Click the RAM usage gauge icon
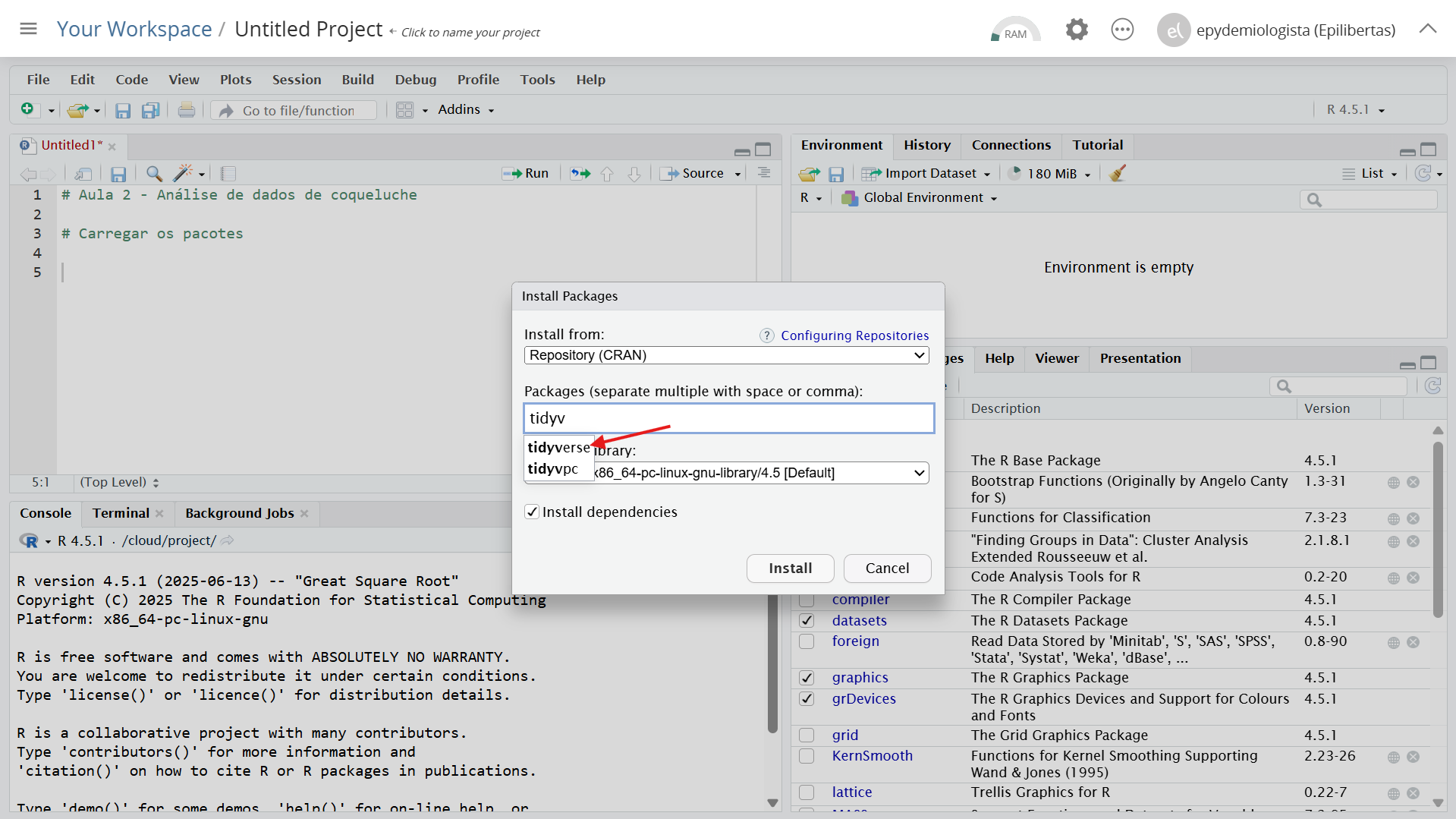This screenshot has height=819, width=1456. pos(1015,30)
